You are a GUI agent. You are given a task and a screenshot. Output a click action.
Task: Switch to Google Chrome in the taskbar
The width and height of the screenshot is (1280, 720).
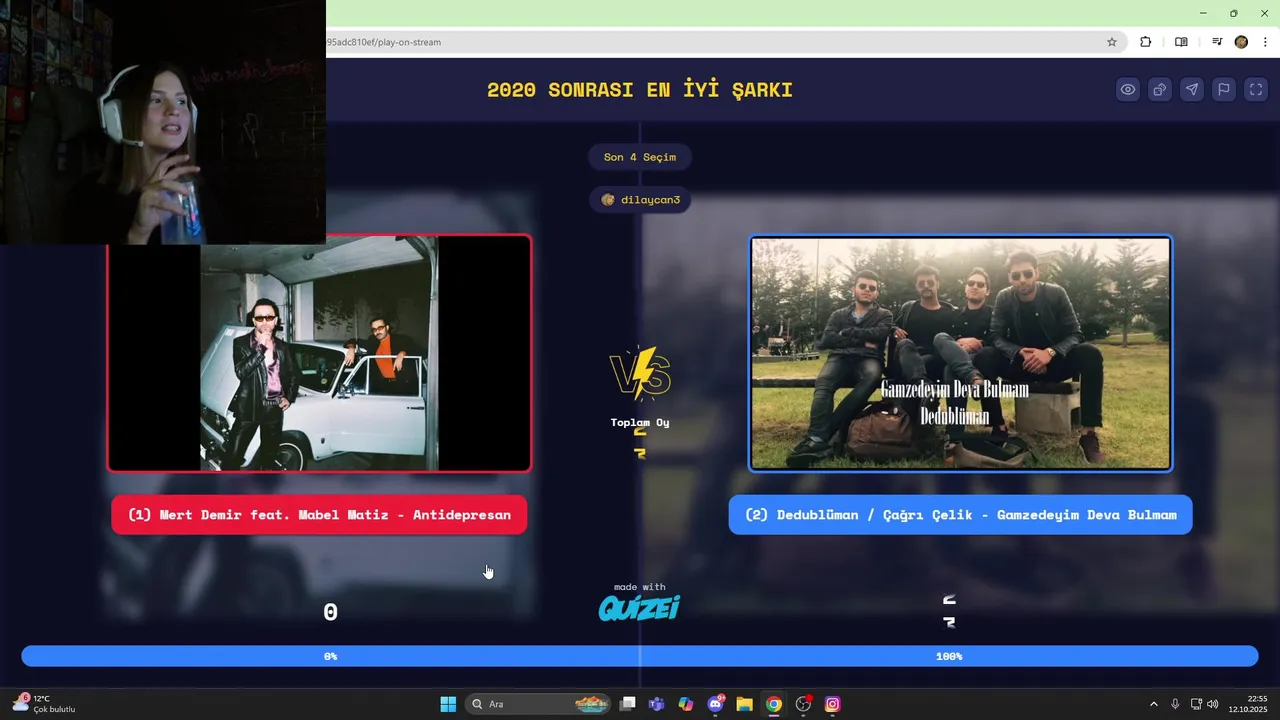tap(773, 704)
